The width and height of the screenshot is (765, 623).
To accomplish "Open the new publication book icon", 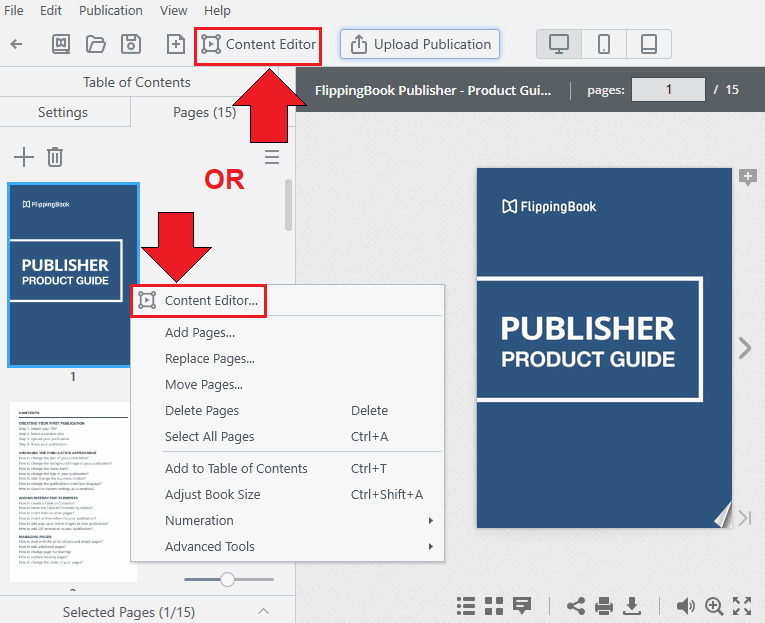I will [x=61, y=44].
